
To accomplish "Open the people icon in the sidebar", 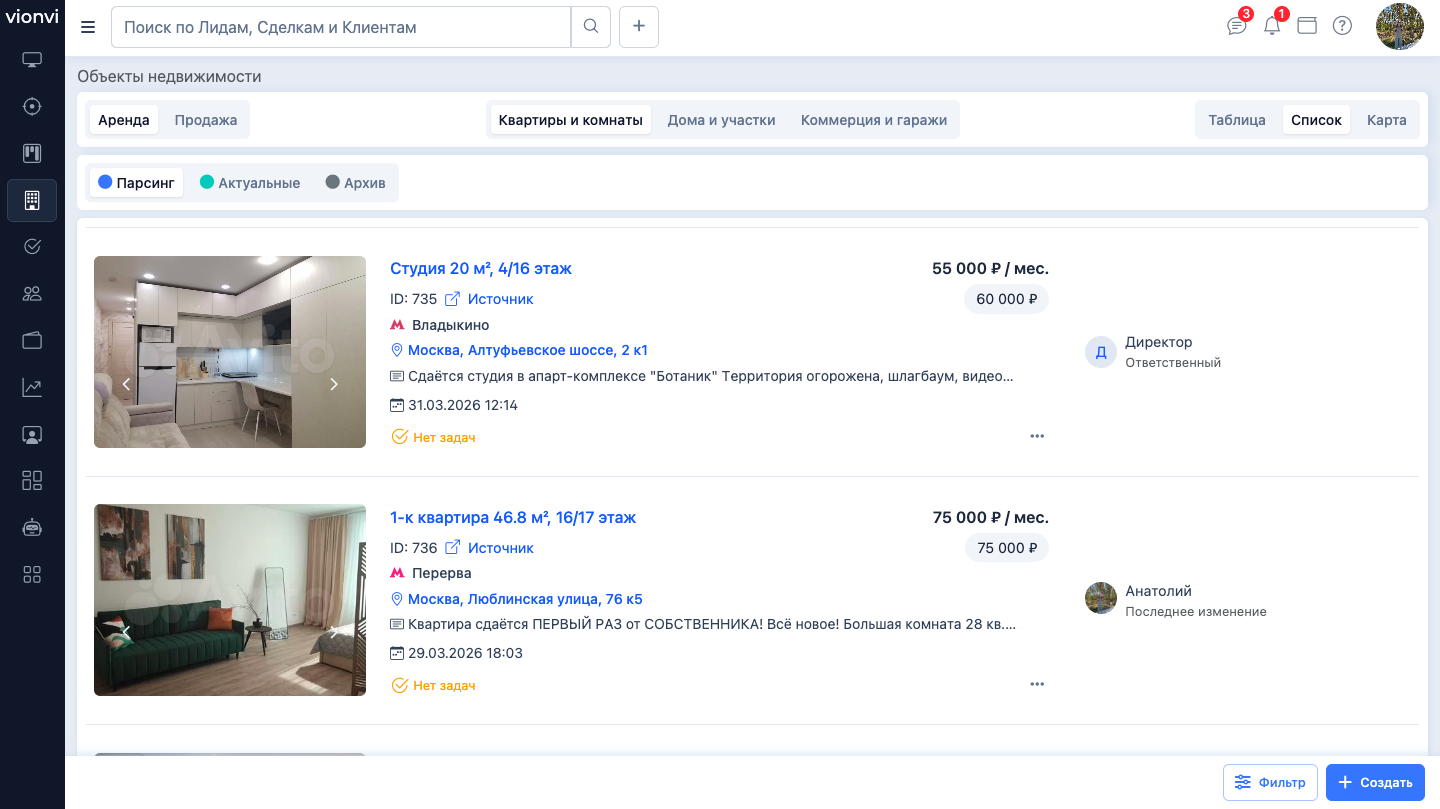I will pyautogui.click(x=32, y=293).
